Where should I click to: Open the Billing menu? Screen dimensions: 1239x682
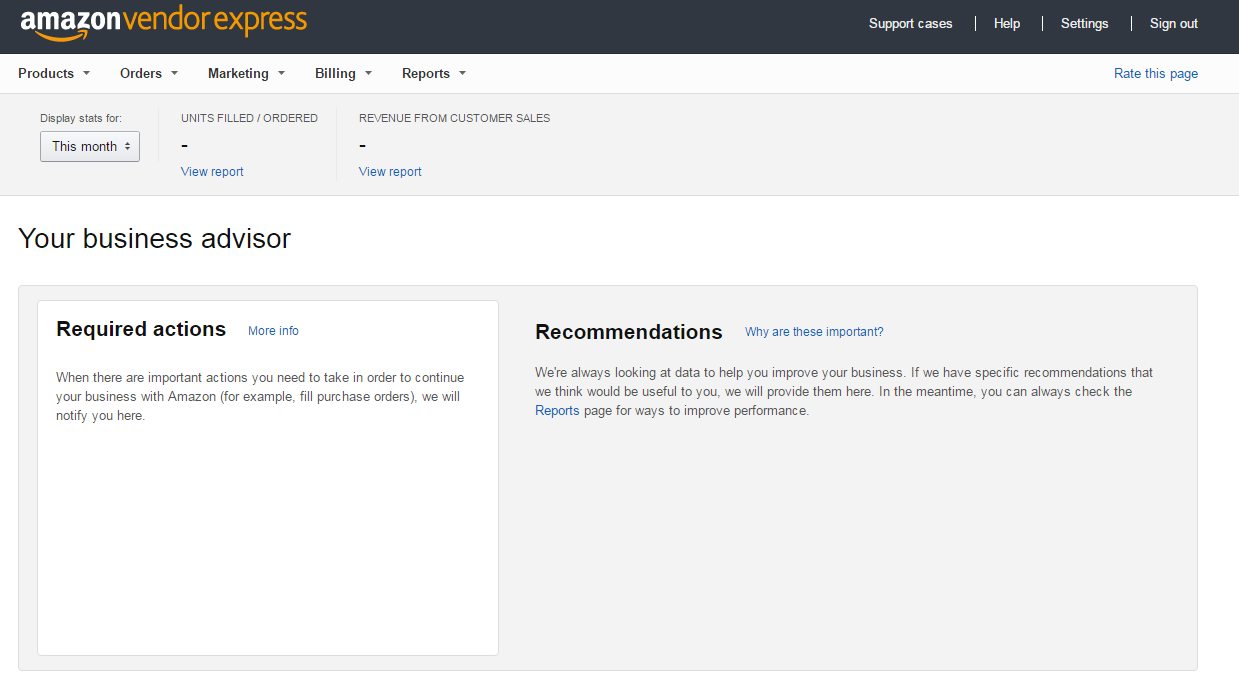coord(343,73)
